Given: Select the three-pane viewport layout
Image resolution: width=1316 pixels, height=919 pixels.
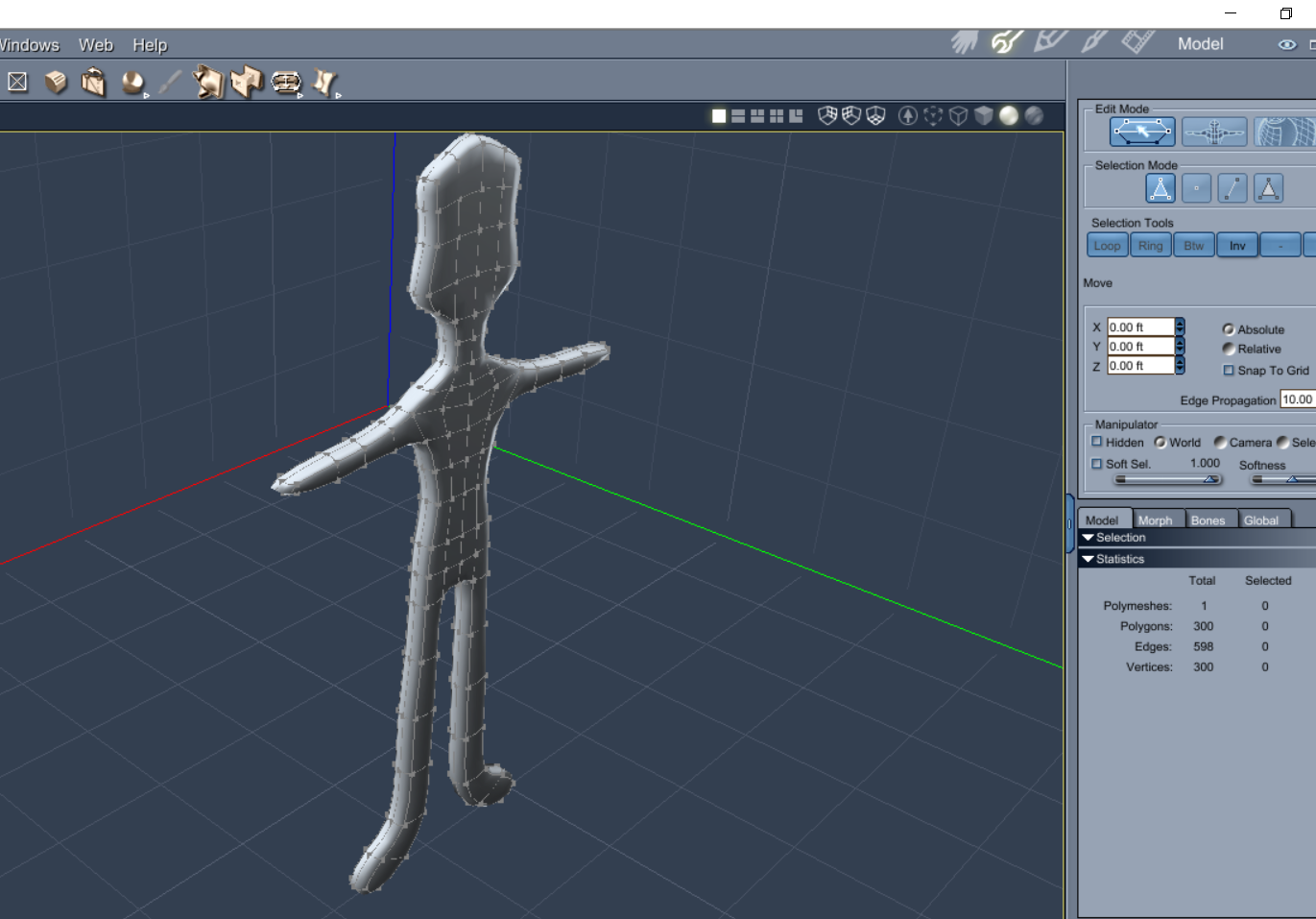Looking at the screenshot, I should pyautogui.click(x=757, y=116).
